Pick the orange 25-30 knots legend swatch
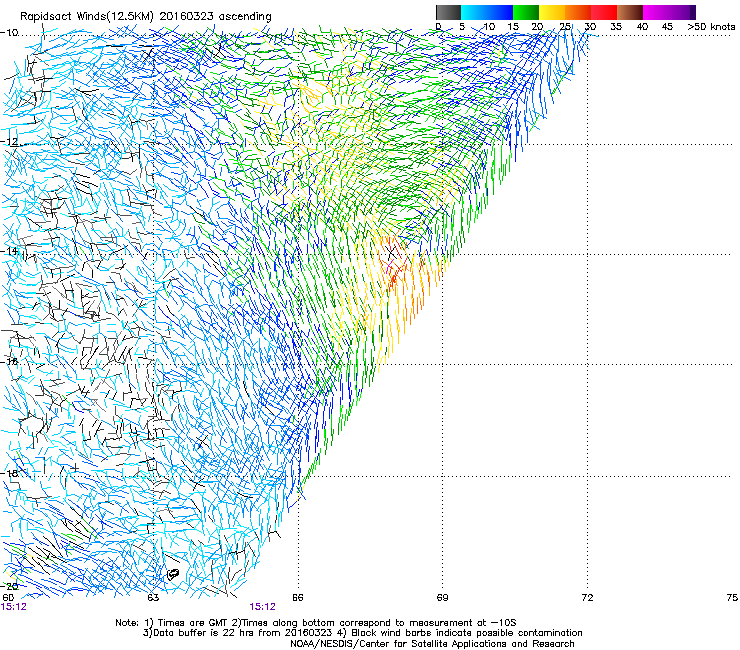 pyautogui.click(x=578, y=12)
